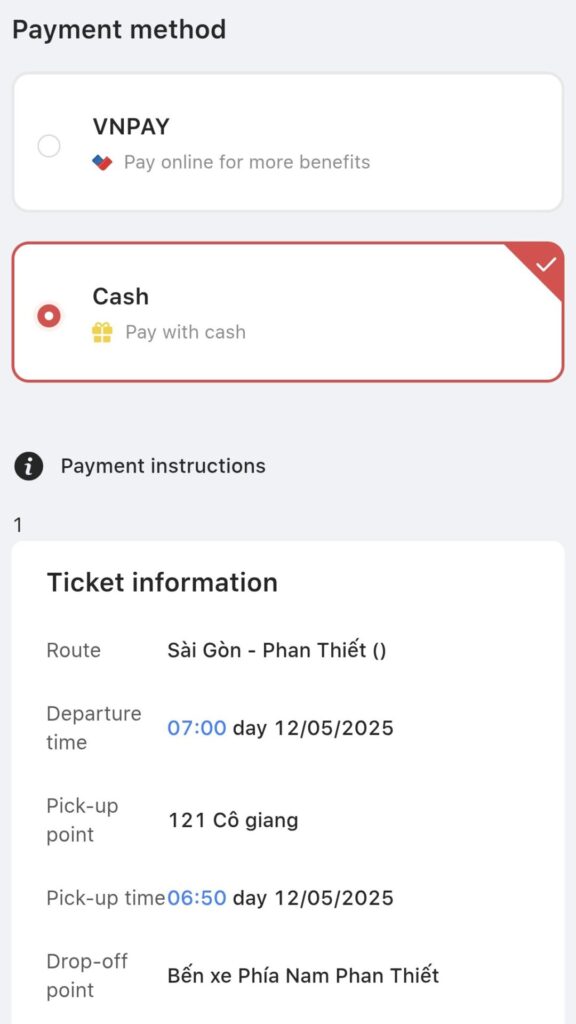Click the 'Pay with cash' subtitle
The height and width of the screenshot is (1024, 576).
pos(185,332)
